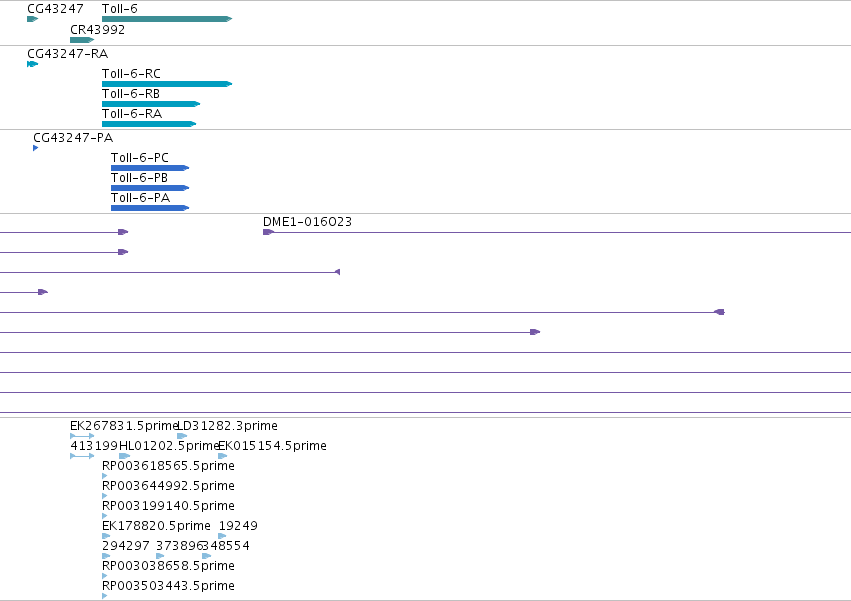Select the Toll-6-PC protein bar
851x601 pixels.
pos(150,168)
